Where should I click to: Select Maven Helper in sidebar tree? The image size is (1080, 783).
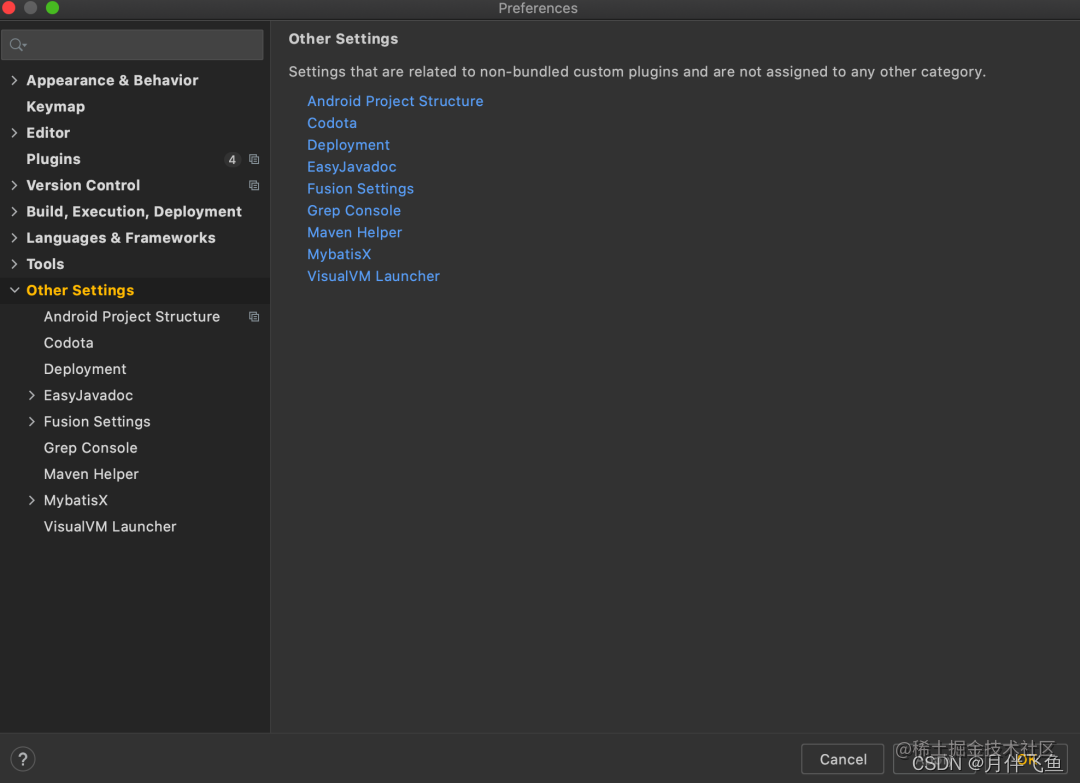(x=92, y=474)
